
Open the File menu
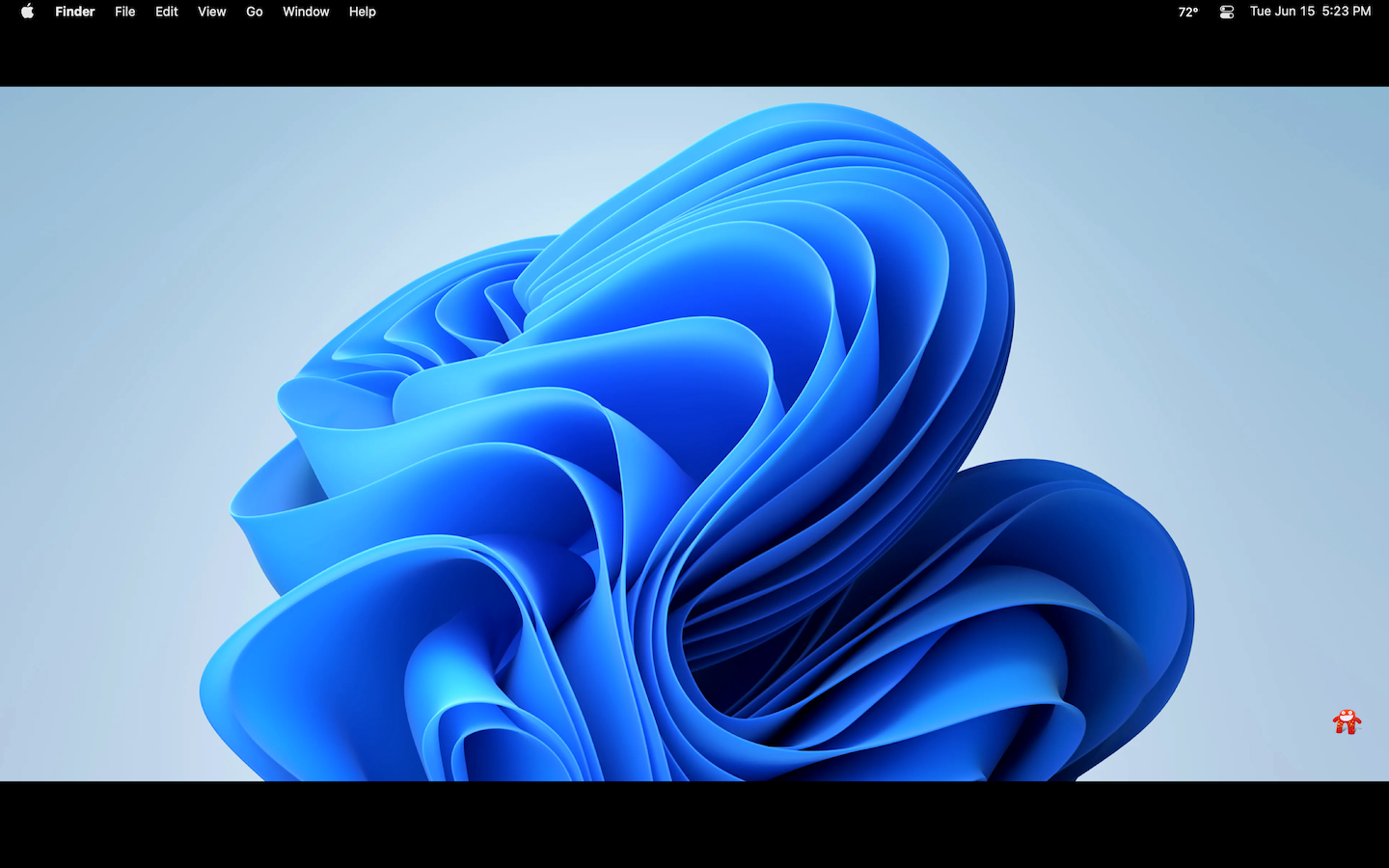pos(125,12)
